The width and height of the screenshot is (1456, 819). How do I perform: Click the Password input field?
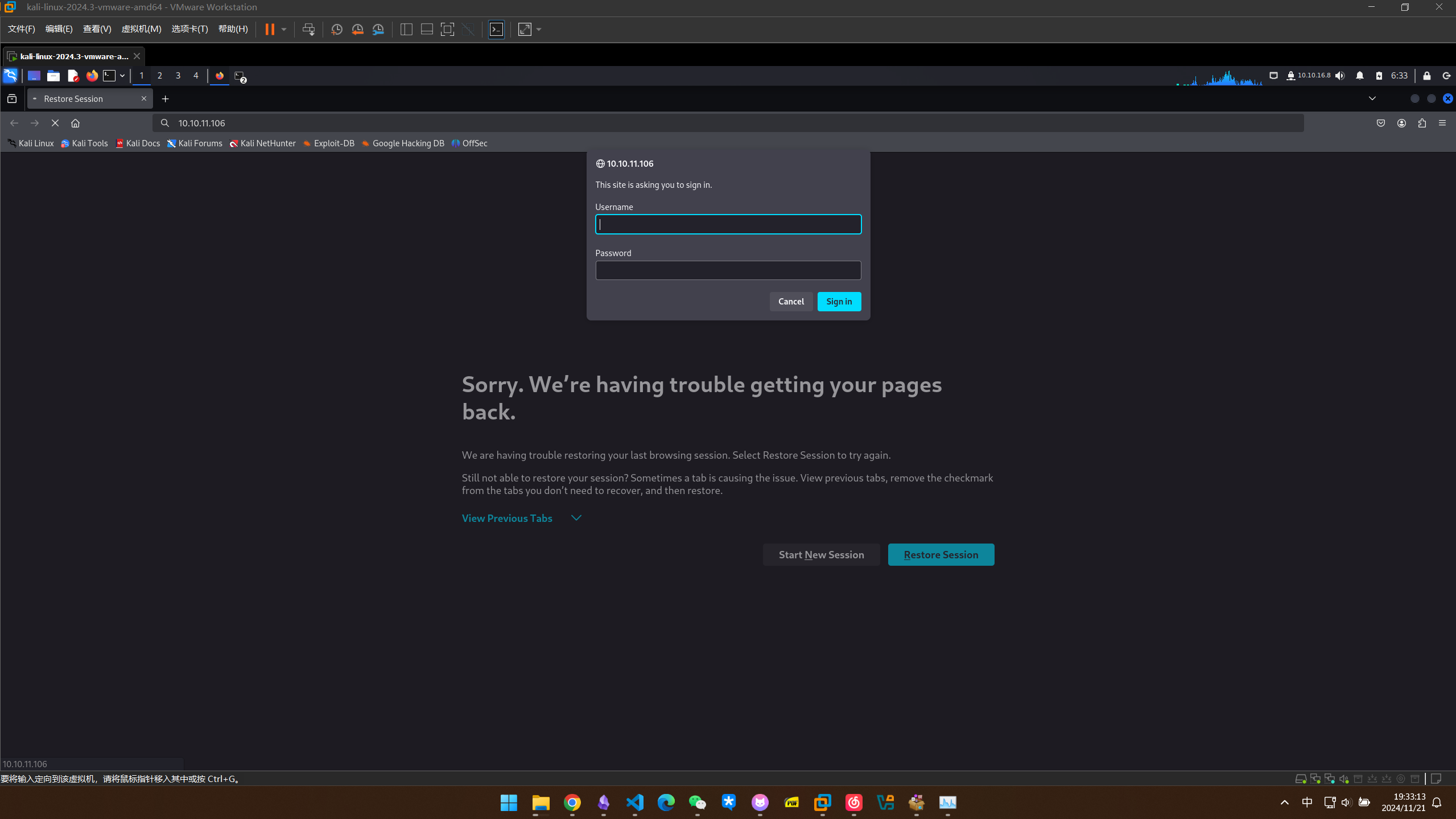tap(728, 270)
